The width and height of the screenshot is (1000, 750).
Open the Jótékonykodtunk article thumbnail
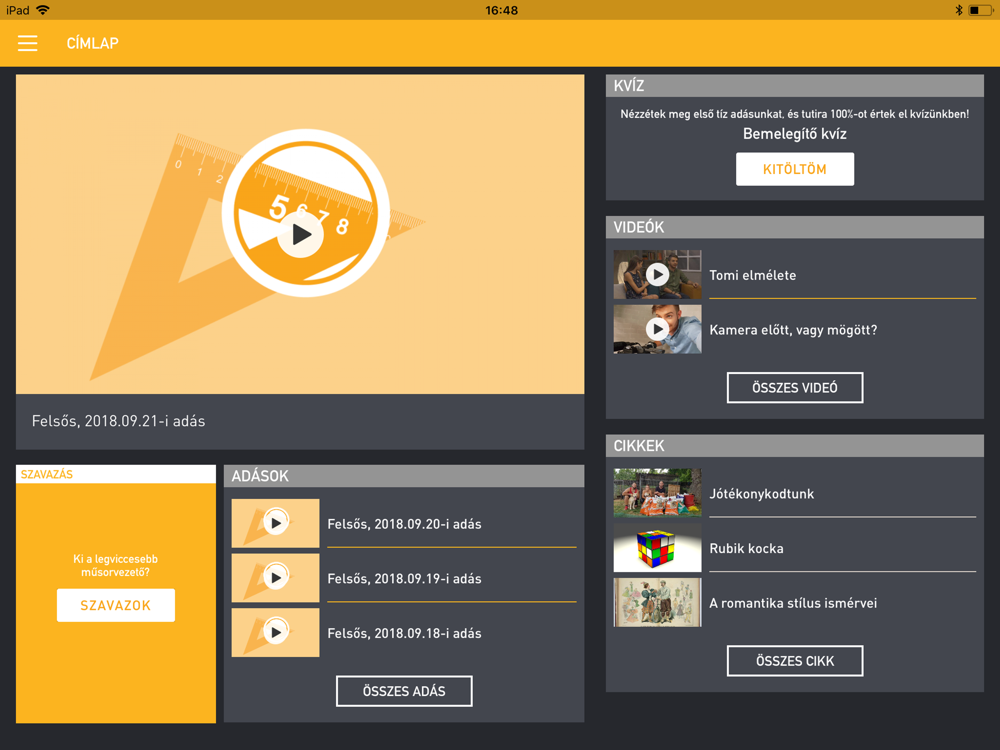(x=658, y=493)
